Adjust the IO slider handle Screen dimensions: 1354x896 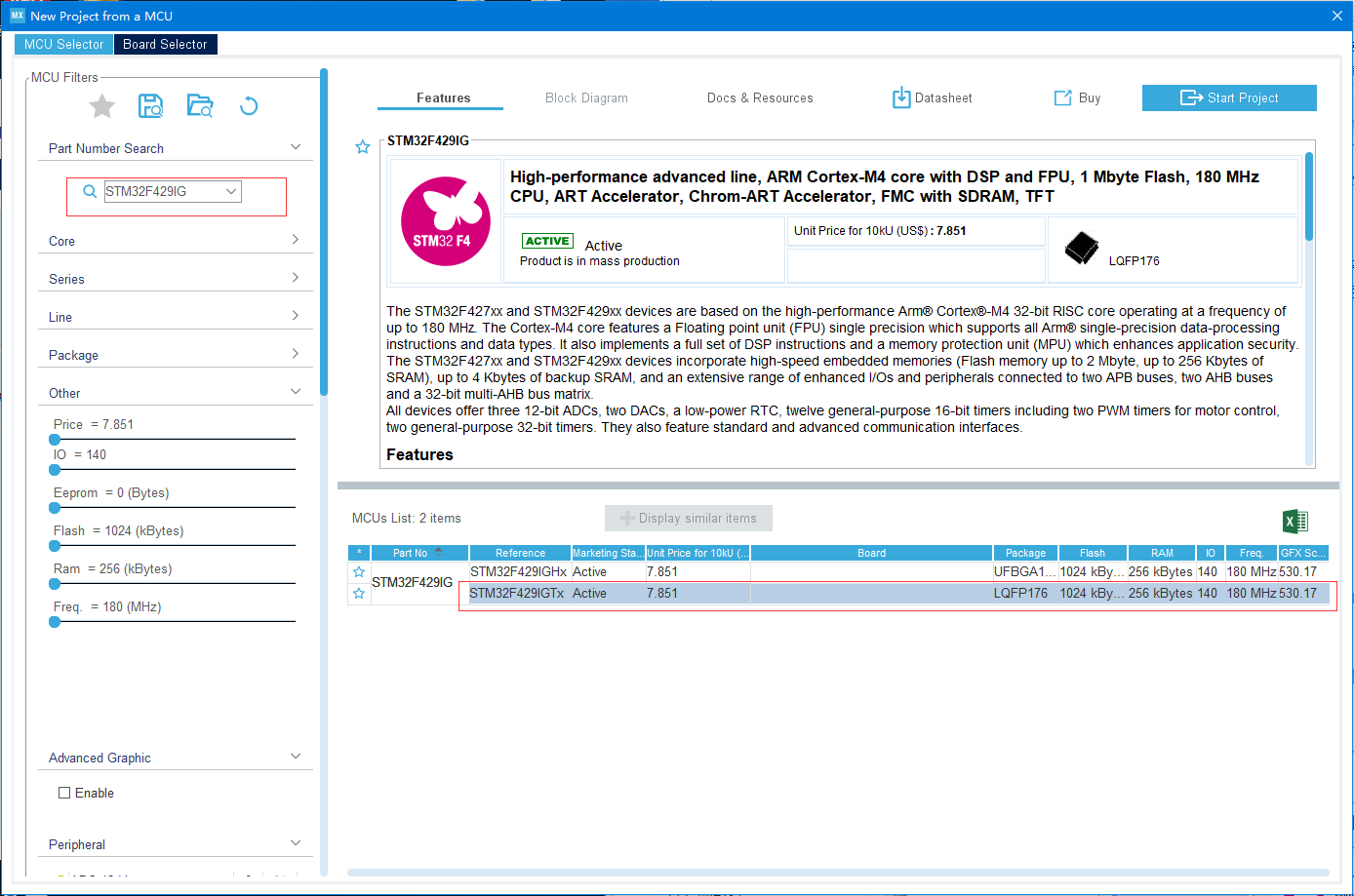(55, 470)
